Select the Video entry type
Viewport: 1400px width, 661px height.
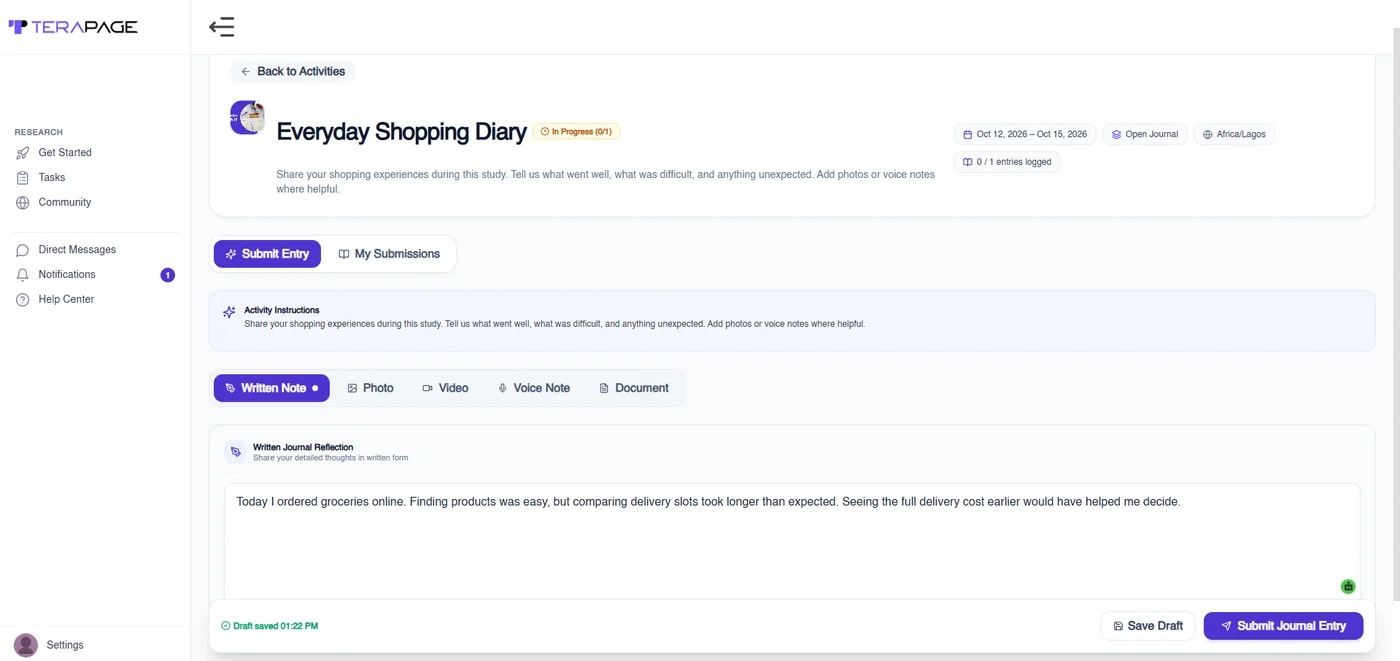pyautogui.click(x=445, y=388)
